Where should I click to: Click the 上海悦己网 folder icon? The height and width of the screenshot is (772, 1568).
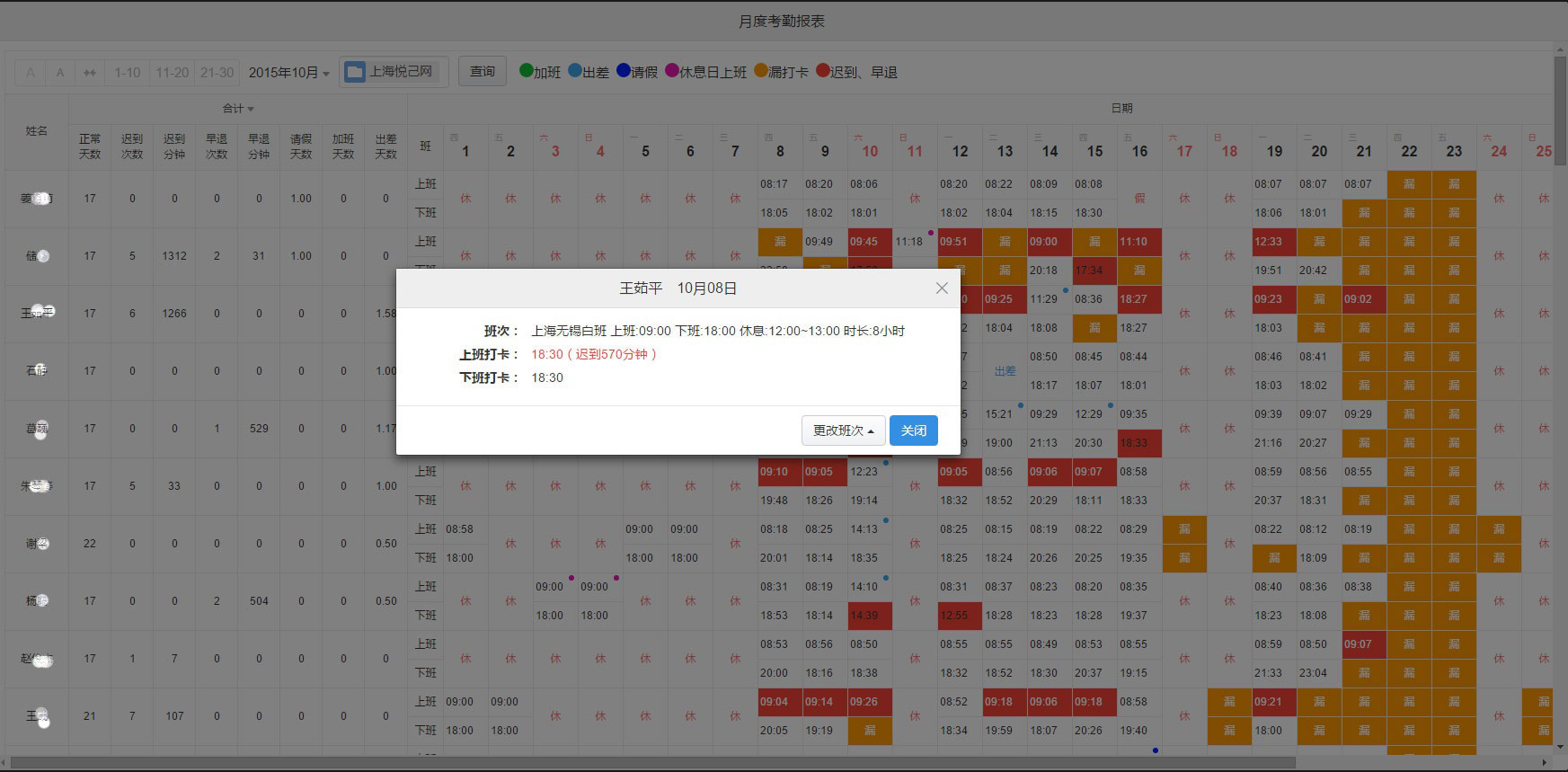tap(355, 72)
